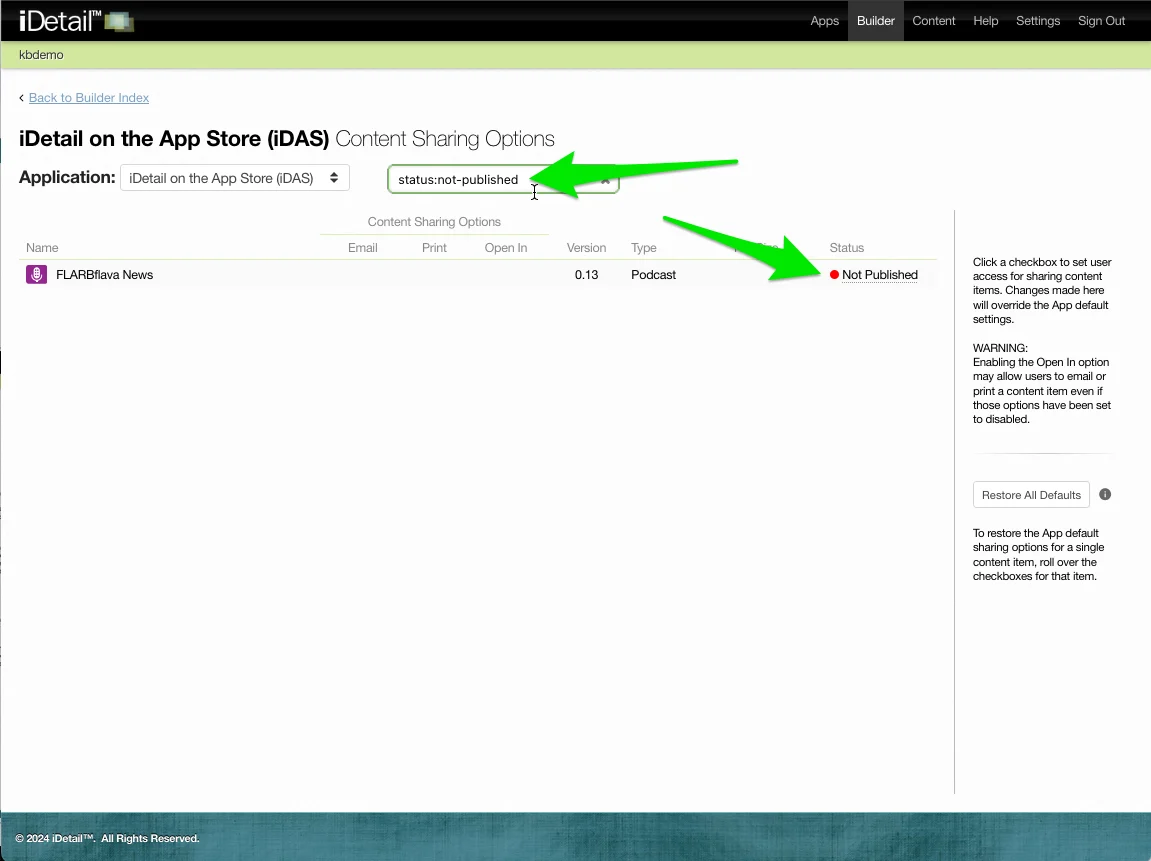The image size is (1151, 861).
Task: Sort by the Name column header
Action: click(x=42, y=247)
